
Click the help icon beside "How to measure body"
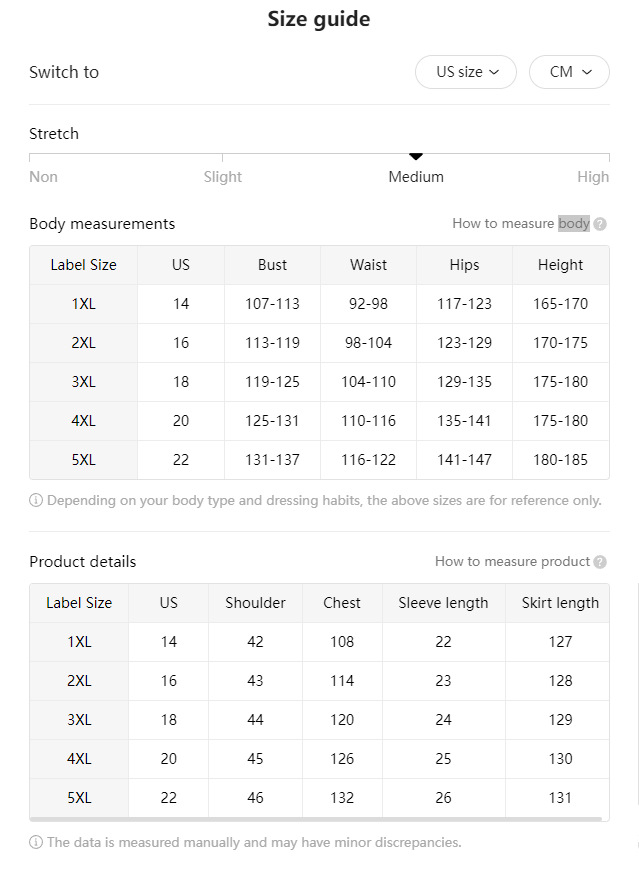[600, 224]
